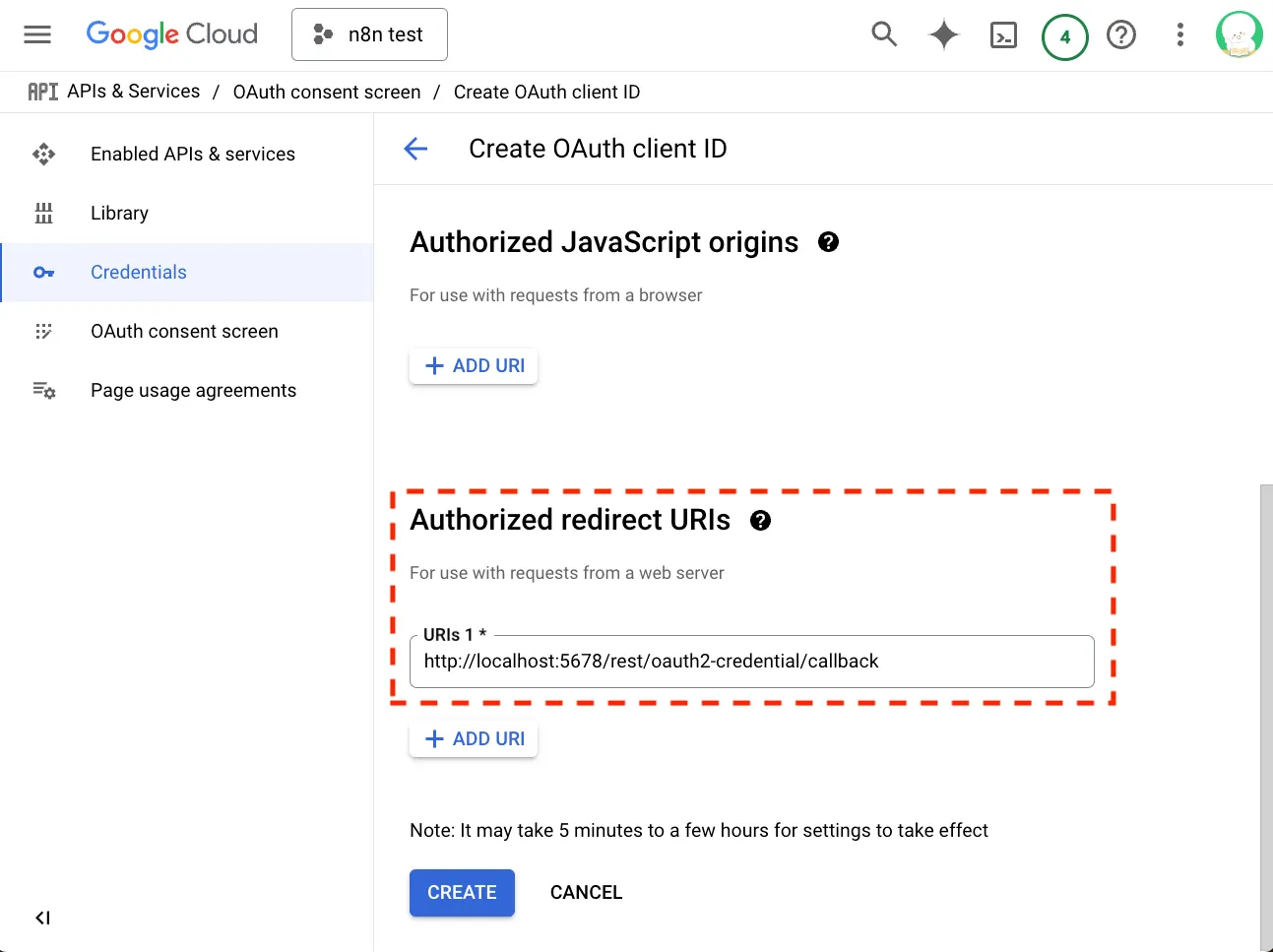Viewport: 1273px width, 952px height.
Task: Add URI under Authorized JavaScript origins
Action: (474, 366)
